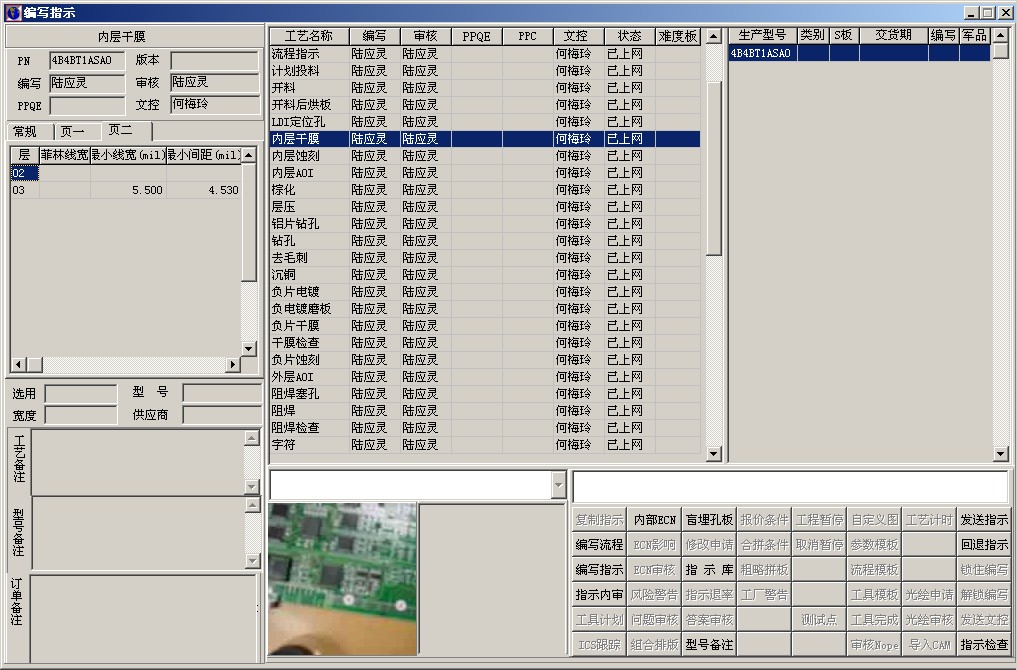Click the 5.500 minimum line width cell
The height and width of the screenshot is (670, 1017).
[128, 190]
